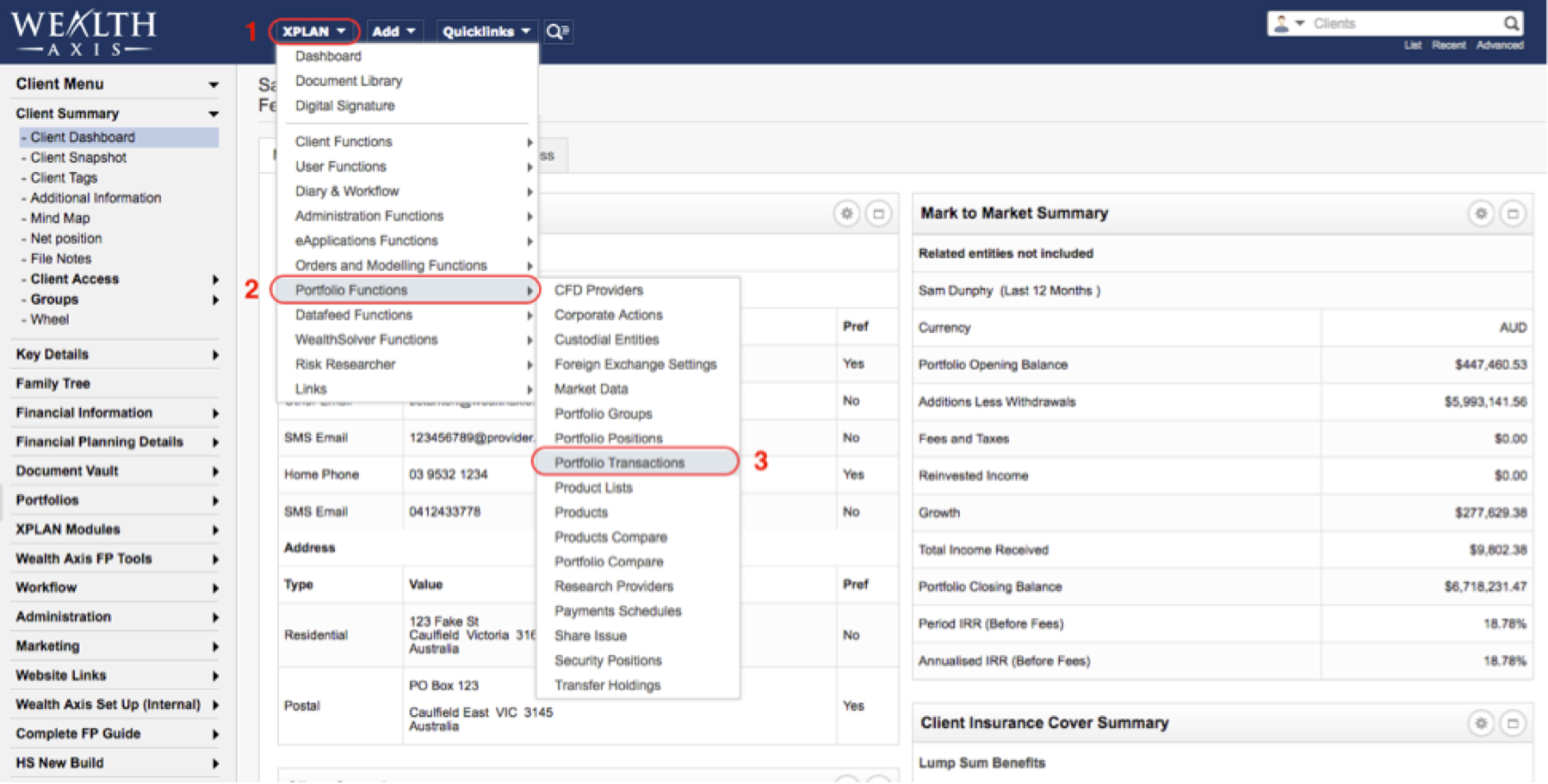Open Datafeed Functions submenu
Screen dimensions: 1548x784
pos(407,315)
